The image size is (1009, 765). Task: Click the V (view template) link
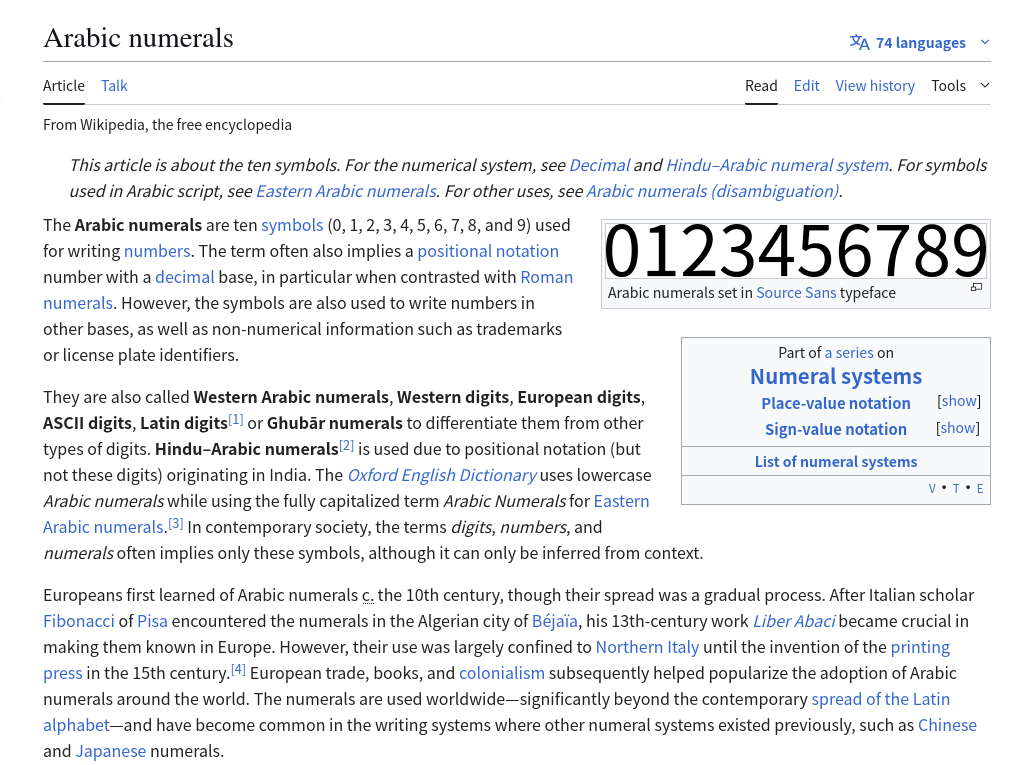pyautogui.click(x=932, y=489)
